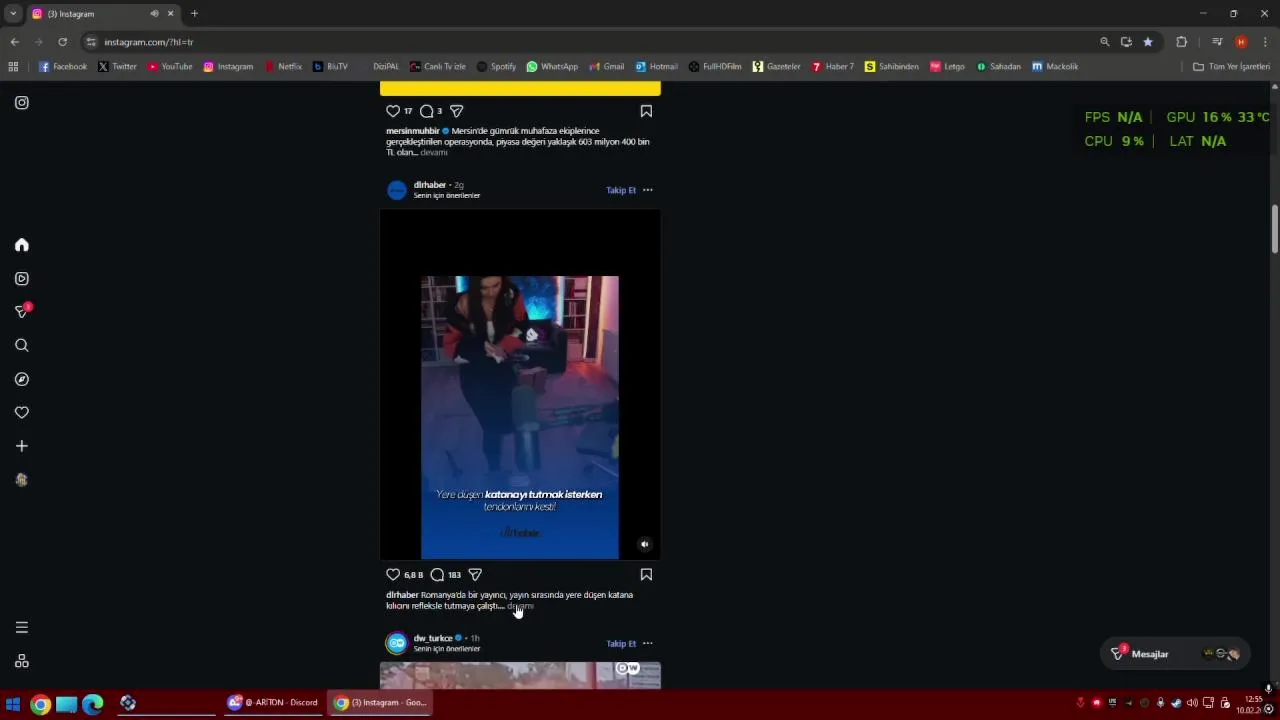This screenshot has height=720, width=1280.
Task: Open Search in Instagram sidebar
Action: [x=22, y=345]
